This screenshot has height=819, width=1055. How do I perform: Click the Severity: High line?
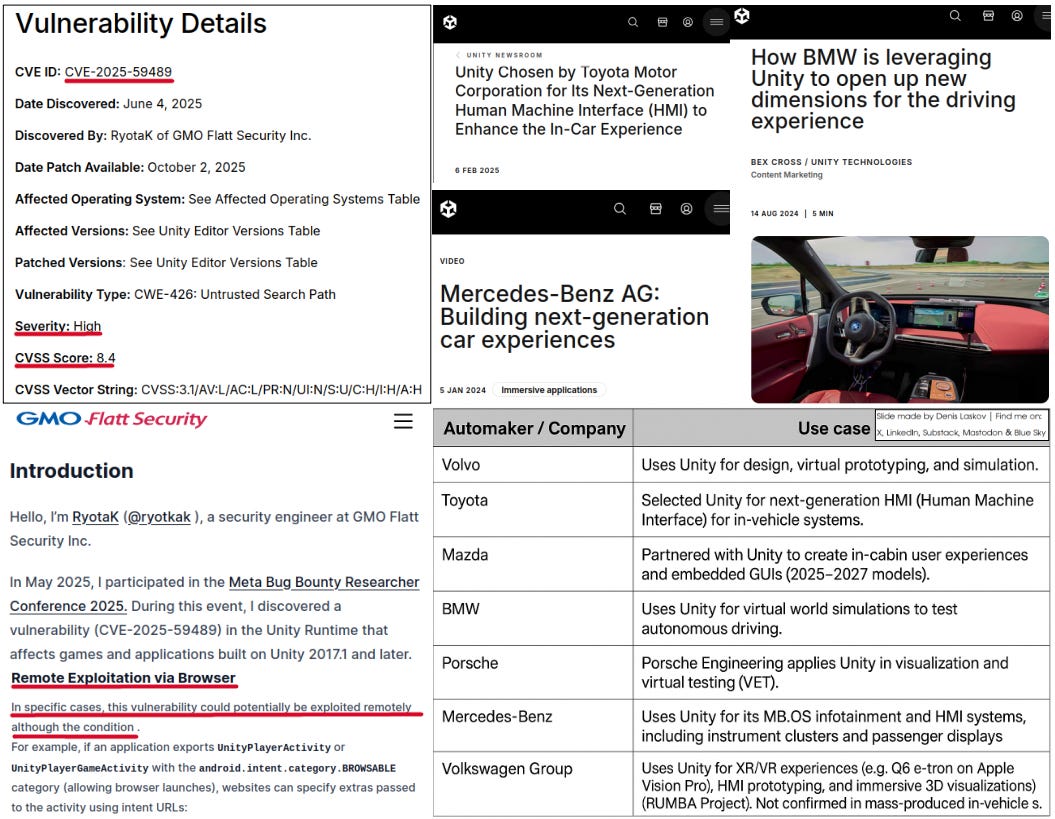(x=58, y=326)
